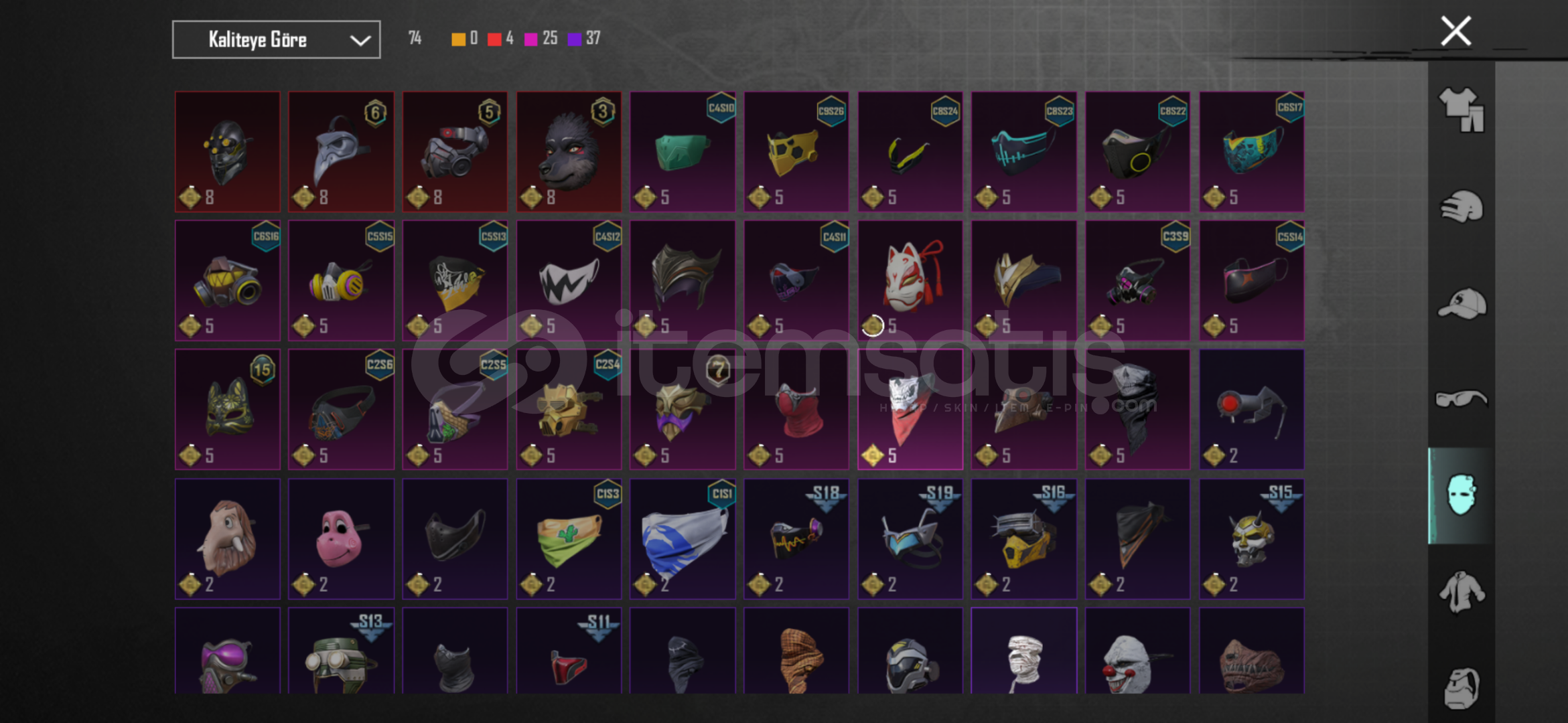Select the white kitsune fox mask

(x=910, y=280)
